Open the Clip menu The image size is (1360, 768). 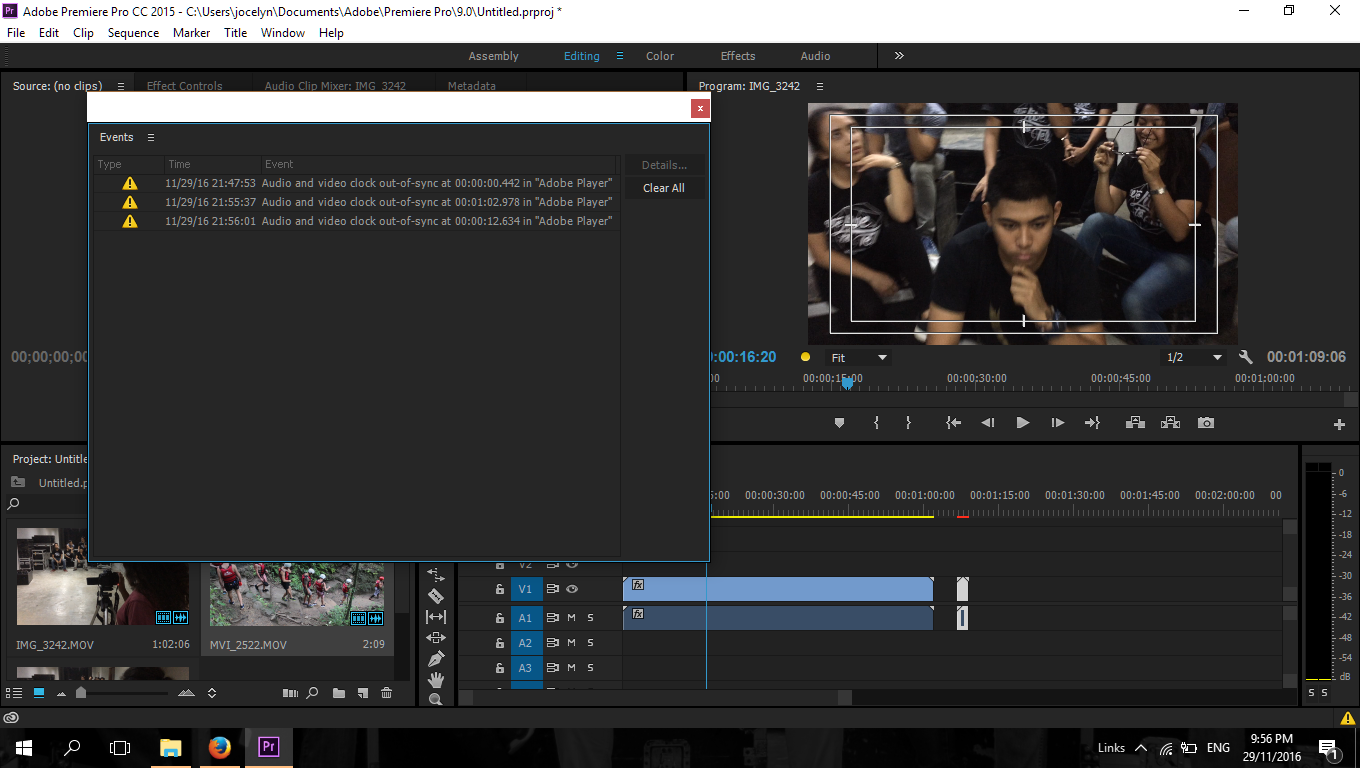coord(83,32)
